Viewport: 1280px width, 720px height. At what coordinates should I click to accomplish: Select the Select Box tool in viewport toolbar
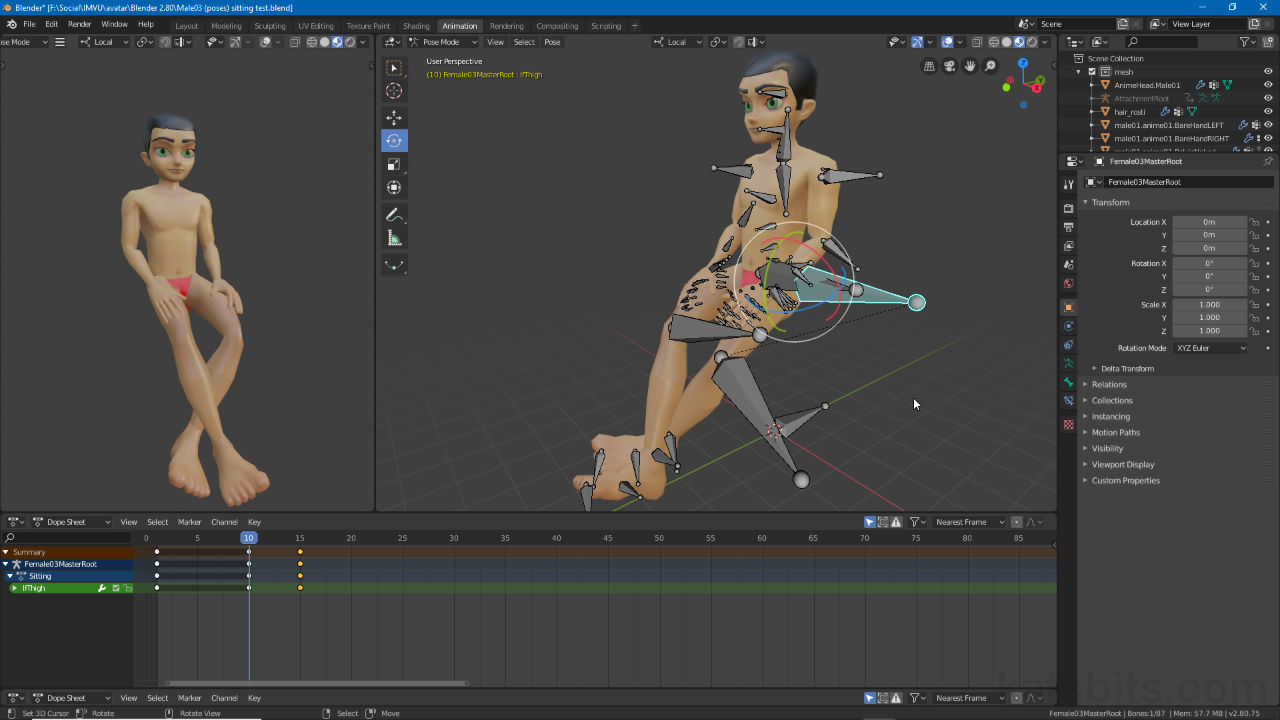click(x=394, y=68)
